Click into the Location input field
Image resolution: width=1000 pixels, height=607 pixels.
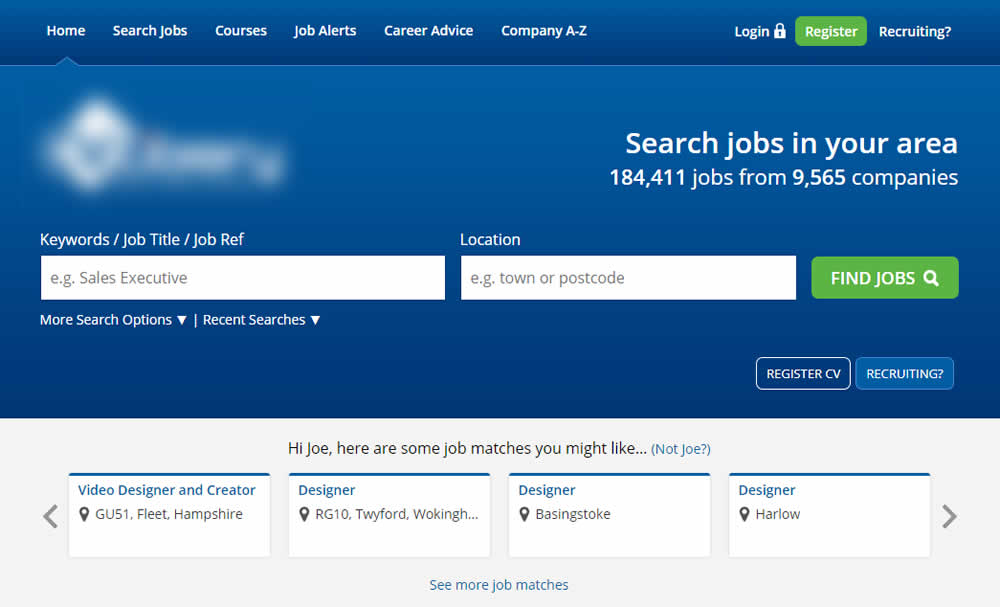coord(628,278)
